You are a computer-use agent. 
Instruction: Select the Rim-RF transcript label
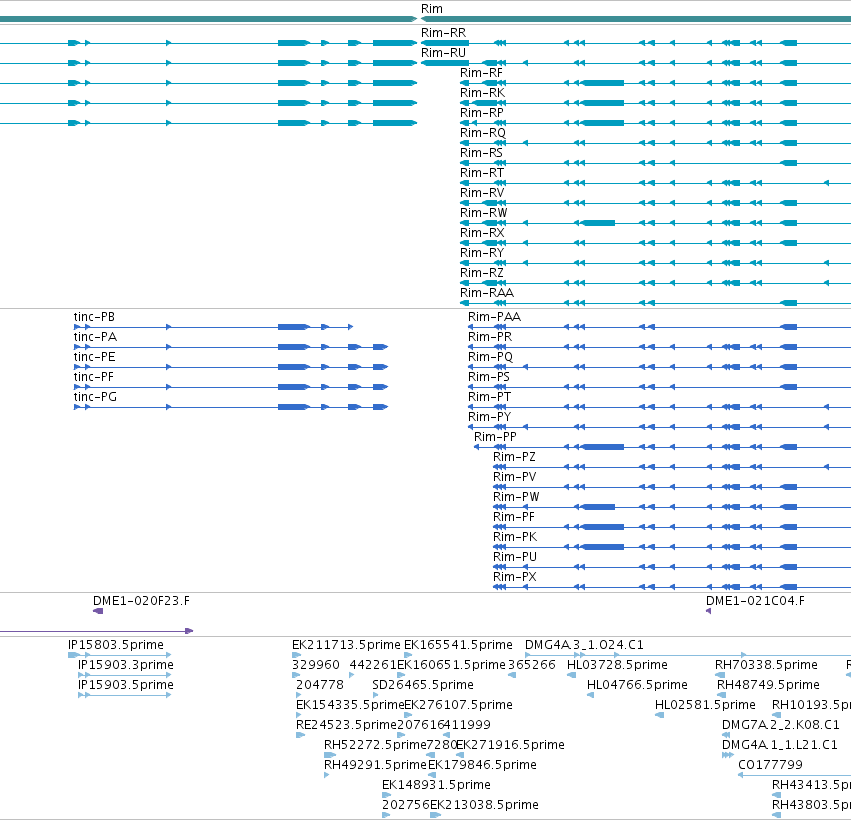481,73
